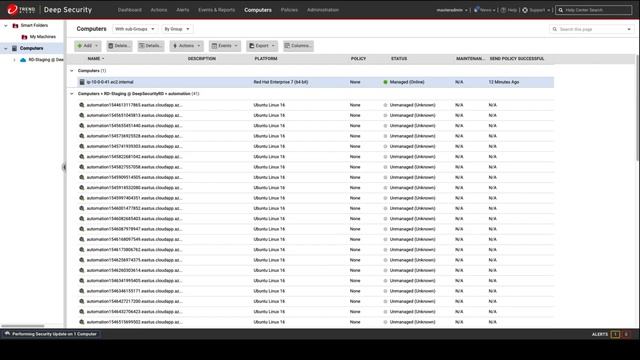Click the security update status bar icon
The width and height of the screenshot is (640, 360).
pyautogui.click(x=7, y=334)
